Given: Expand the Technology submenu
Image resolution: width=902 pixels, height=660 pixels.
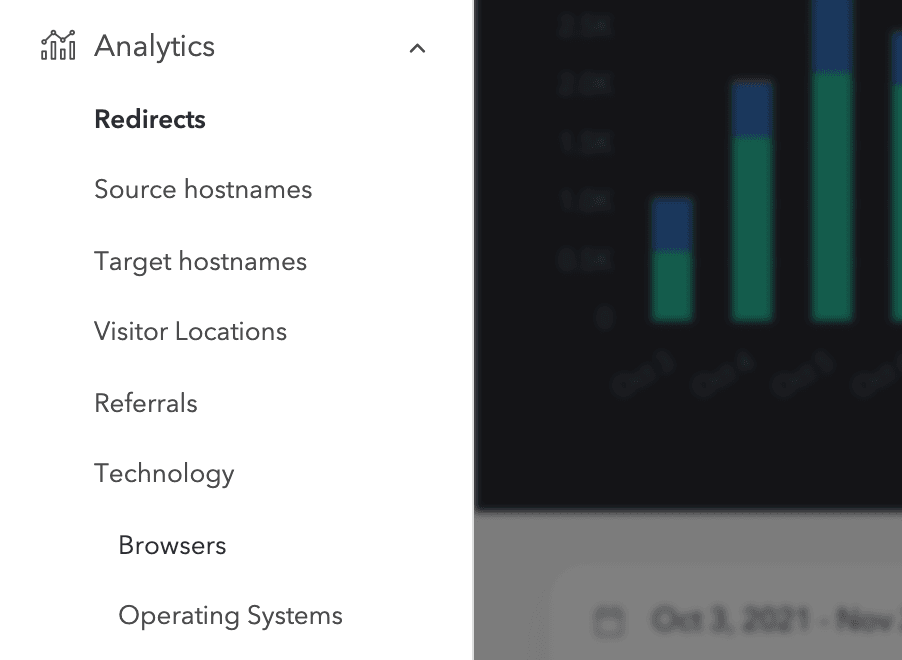Looking at the screenshot, I should pos(164,474).
